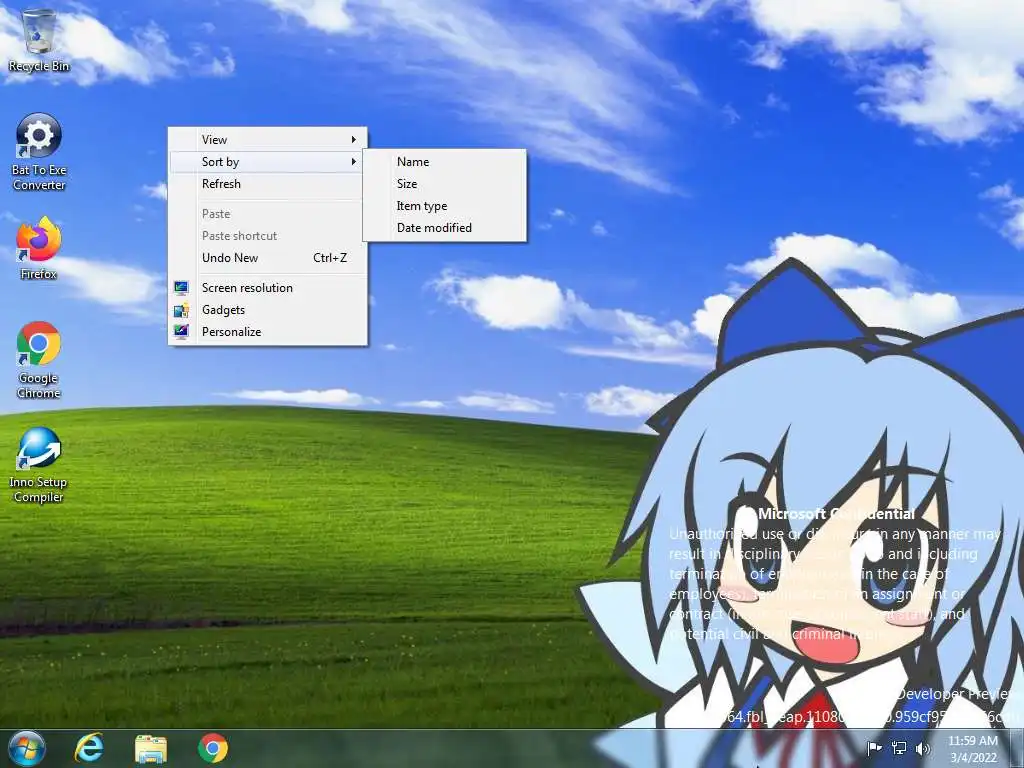Select the Bat To Exe Converter shortcut
The image size is (1024, 768).
pyautogui.click(x=39, y=152)
